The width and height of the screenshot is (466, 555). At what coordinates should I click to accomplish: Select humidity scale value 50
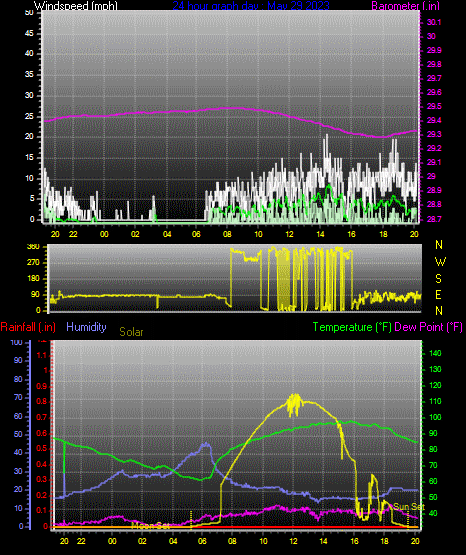[x=18, y=434]
